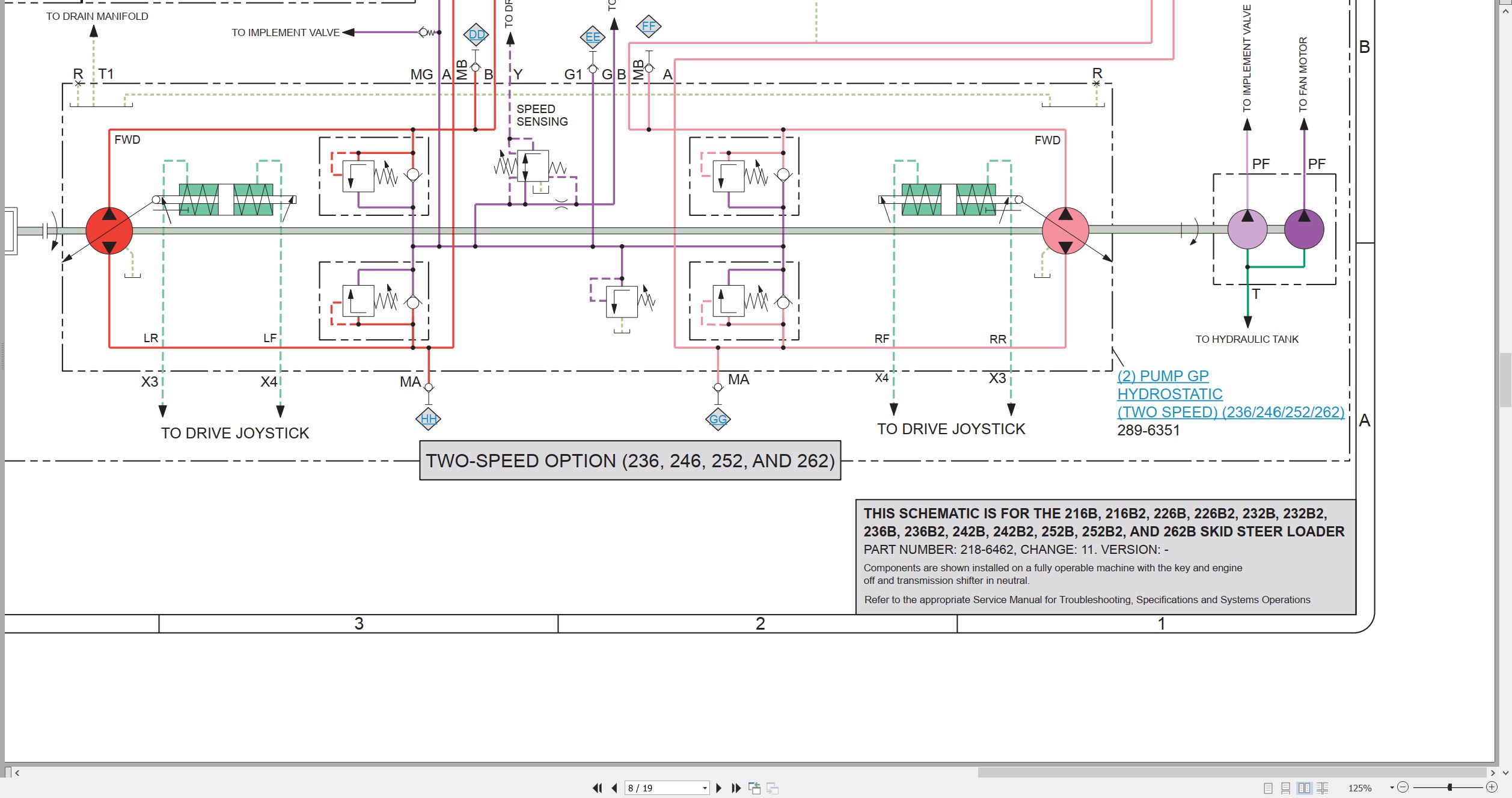Click the 'SPEED SENSING' label
This screenshot has height=798, width=1512.
pyautogui.click(x=542, y=115)
